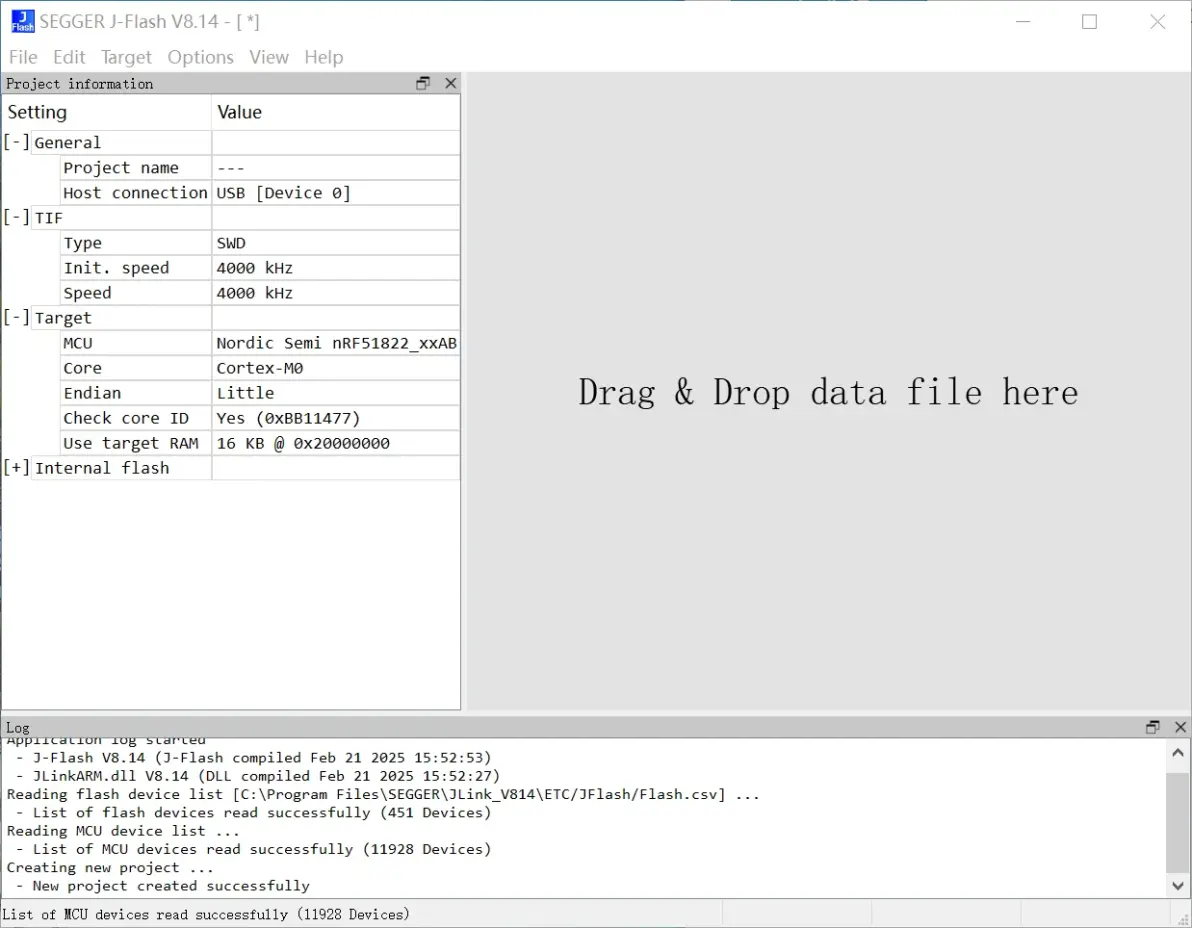Viewport: 1192px width, 928px height.
Task: Collapse the TIF section
Action: point(17,217)
